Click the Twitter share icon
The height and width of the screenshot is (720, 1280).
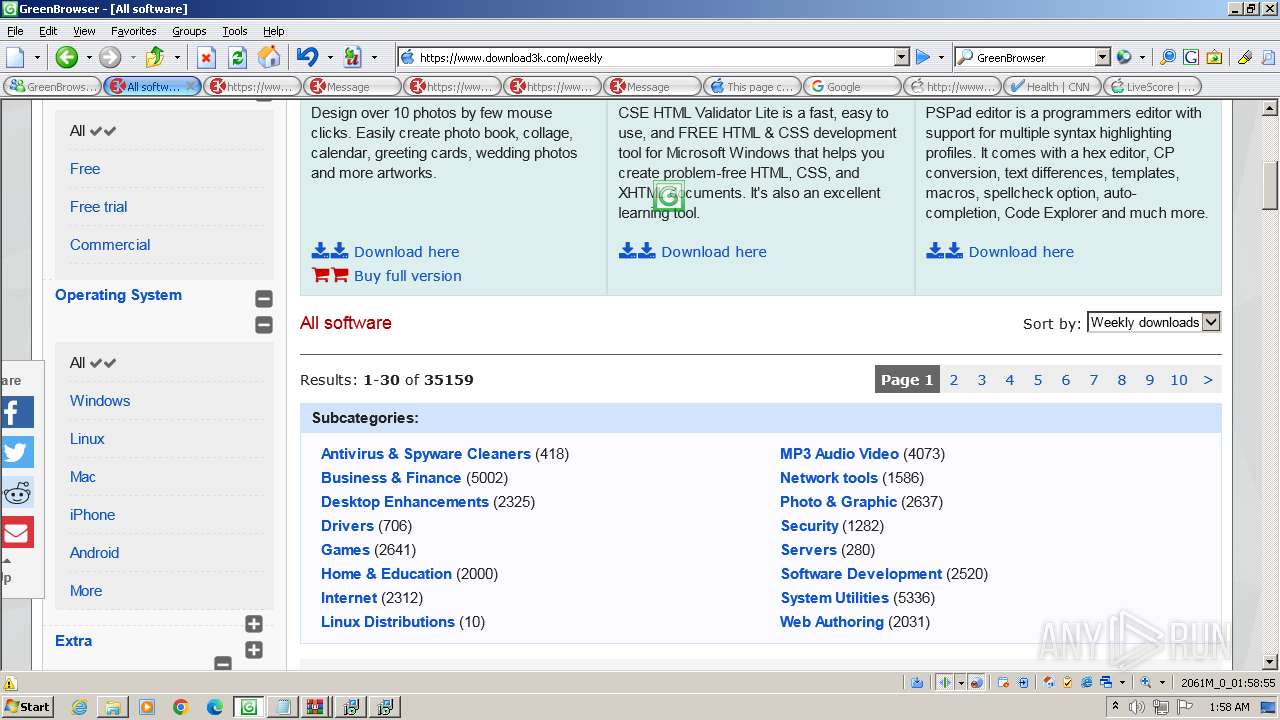[x=16, y=452]
